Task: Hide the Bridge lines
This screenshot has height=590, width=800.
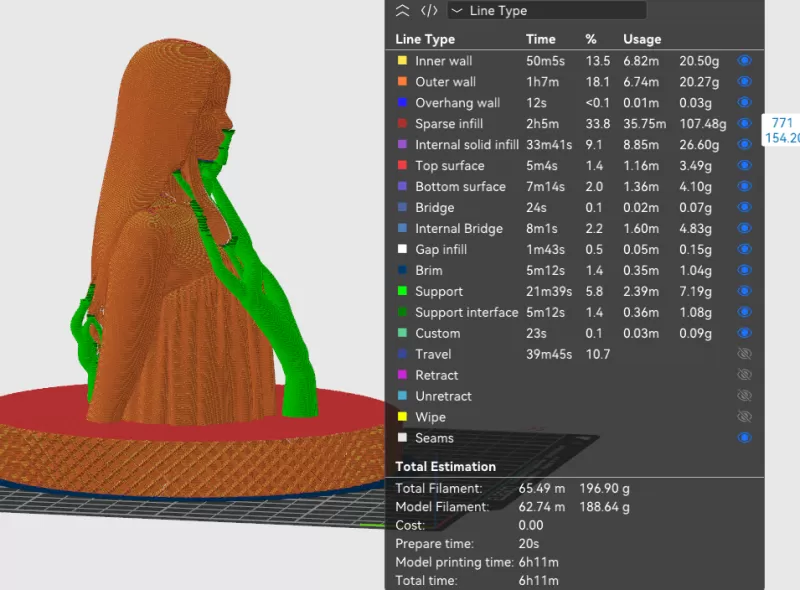Action: click(742, 207)
